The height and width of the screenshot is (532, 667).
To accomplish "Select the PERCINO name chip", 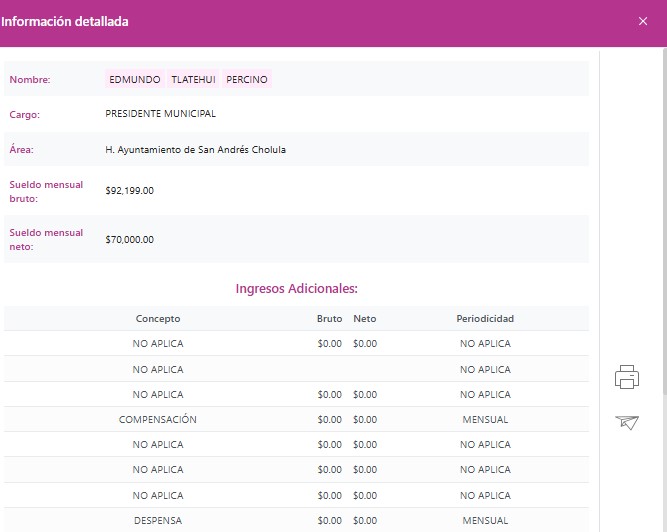I will coord(247,80).
